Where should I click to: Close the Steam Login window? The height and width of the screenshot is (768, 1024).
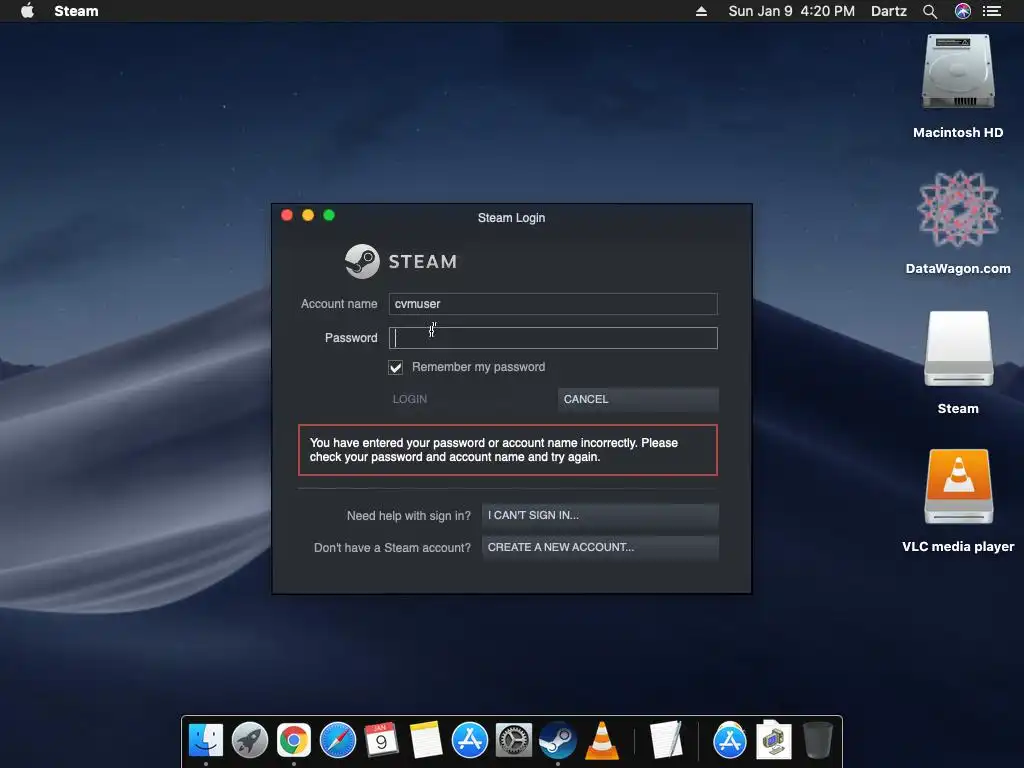[287, 216]
